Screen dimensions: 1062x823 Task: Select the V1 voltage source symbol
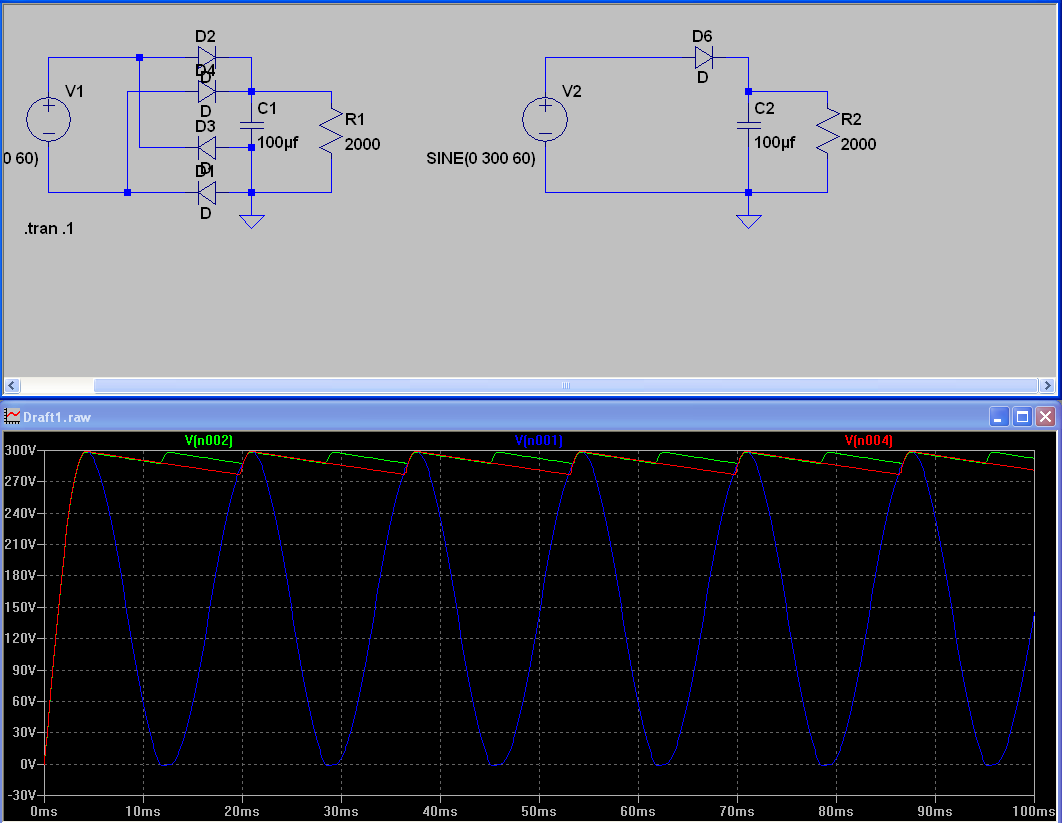pyautogui.click(x=48, y=120)
